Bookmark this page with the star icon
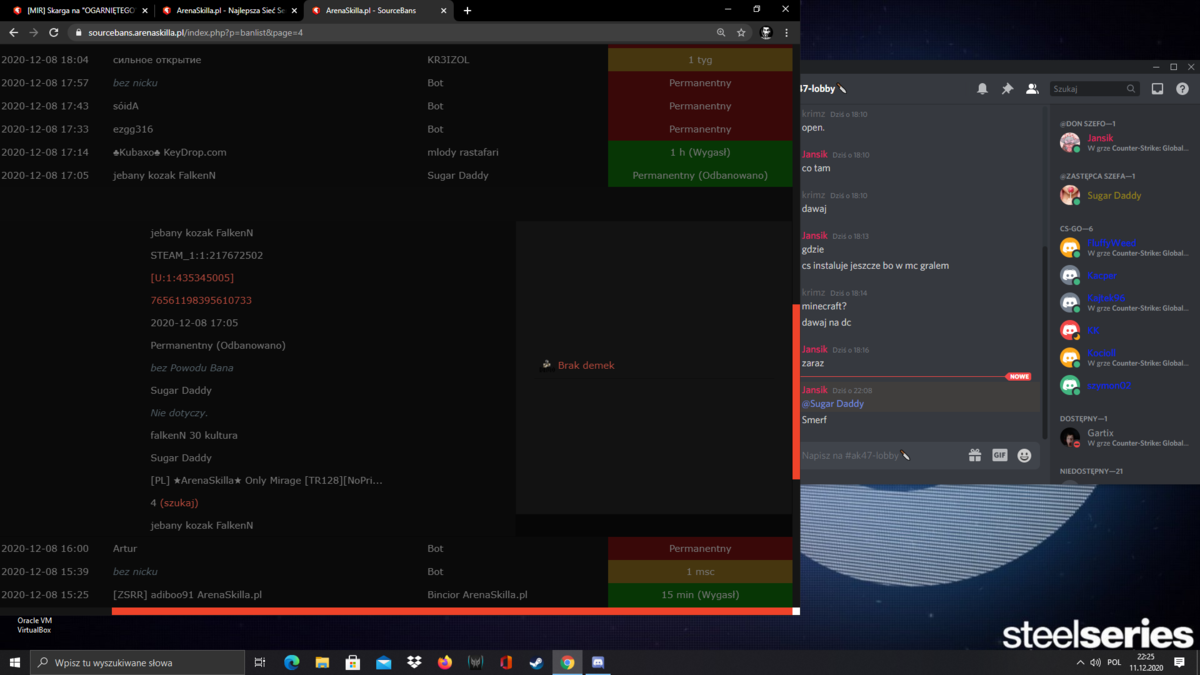Image resolution: width=1200 pixels, height=675 pixels. click(x=741, y=32)
